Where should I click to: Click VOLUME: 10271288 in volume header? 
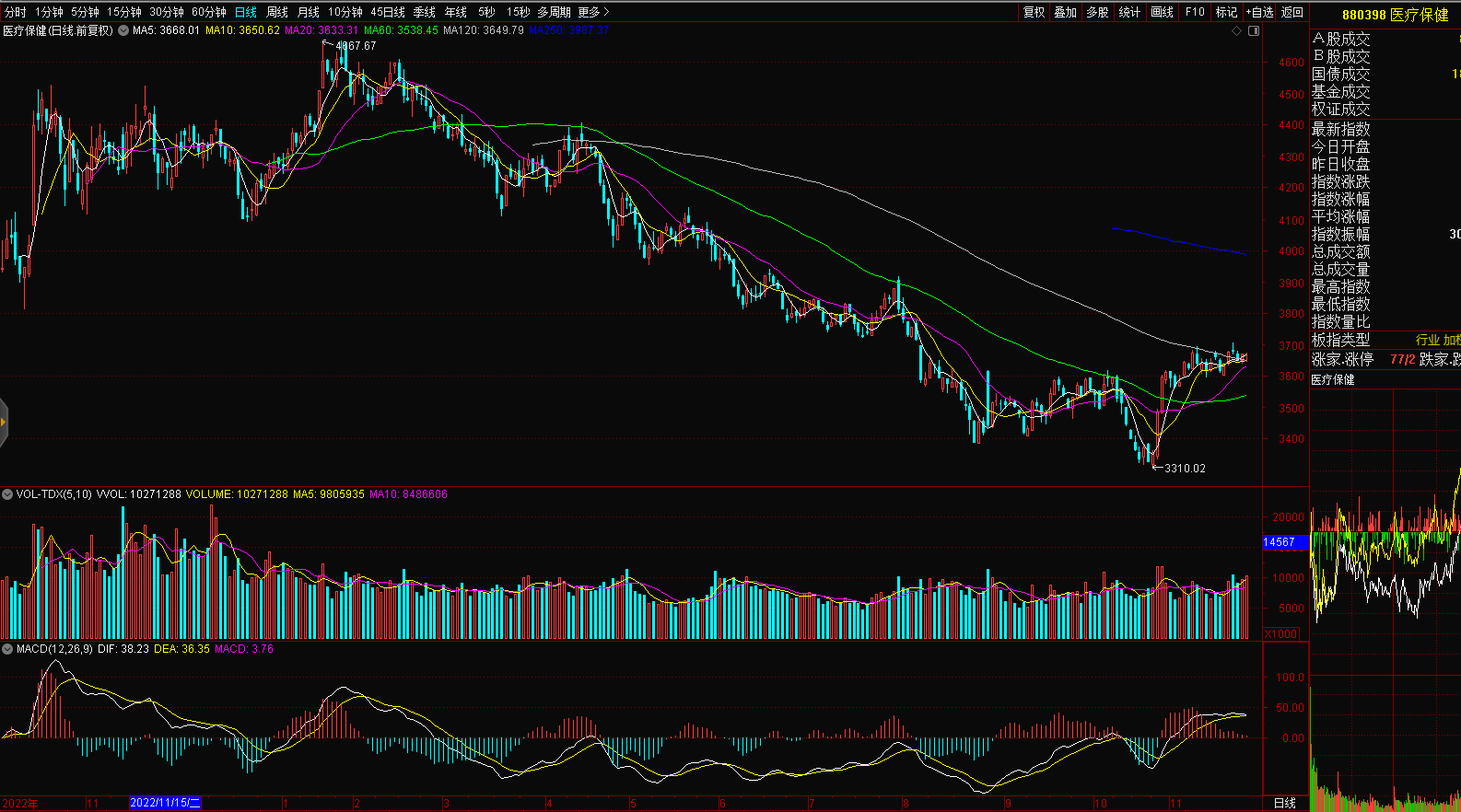point(237,494)
